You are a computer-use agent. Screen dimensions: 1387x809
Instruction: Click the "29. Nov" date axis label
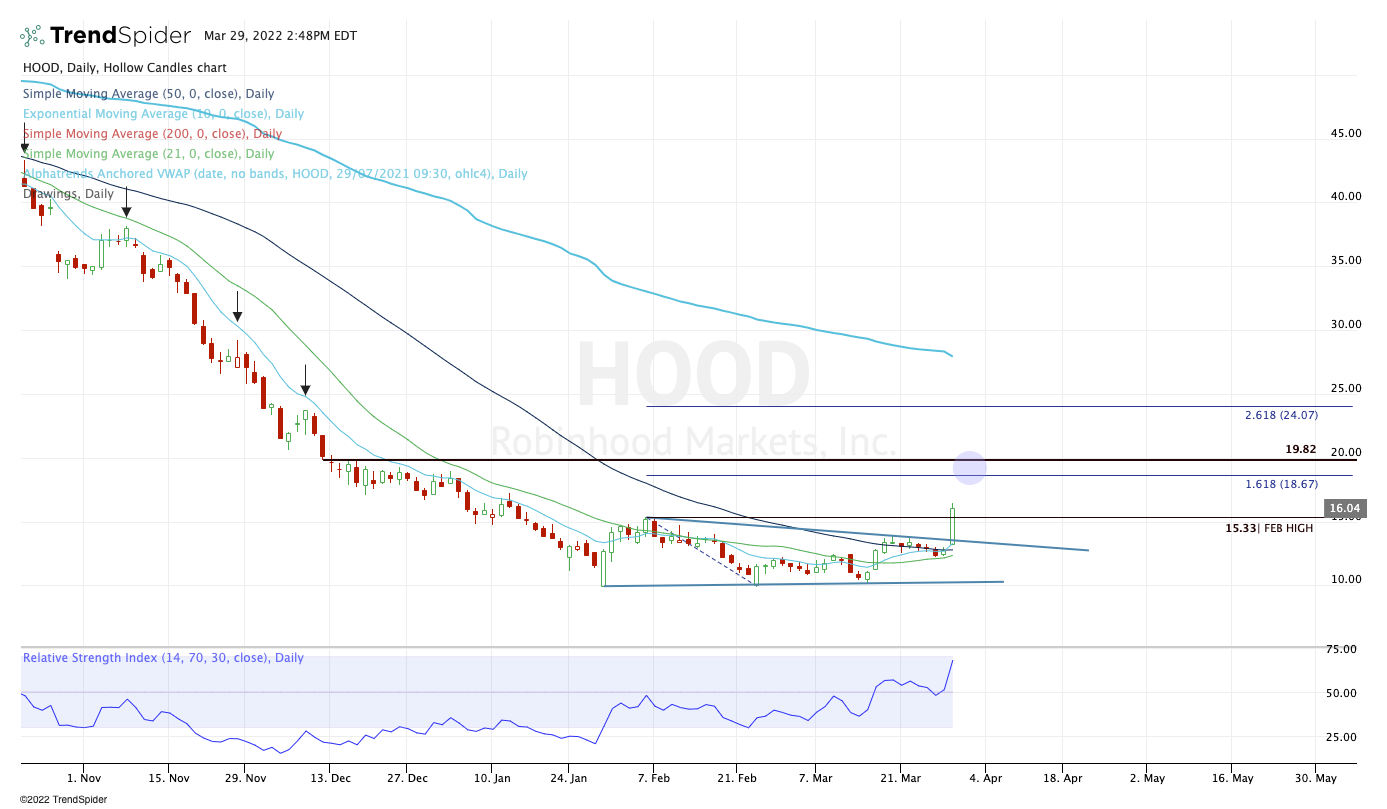click(x=244, y=778)
